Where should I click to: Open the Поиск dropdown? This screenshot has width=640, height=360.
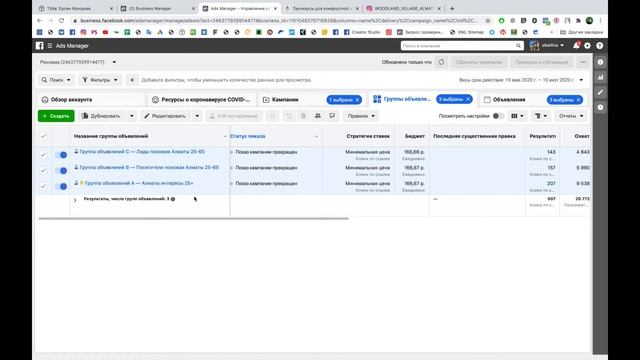click(56, 80)
